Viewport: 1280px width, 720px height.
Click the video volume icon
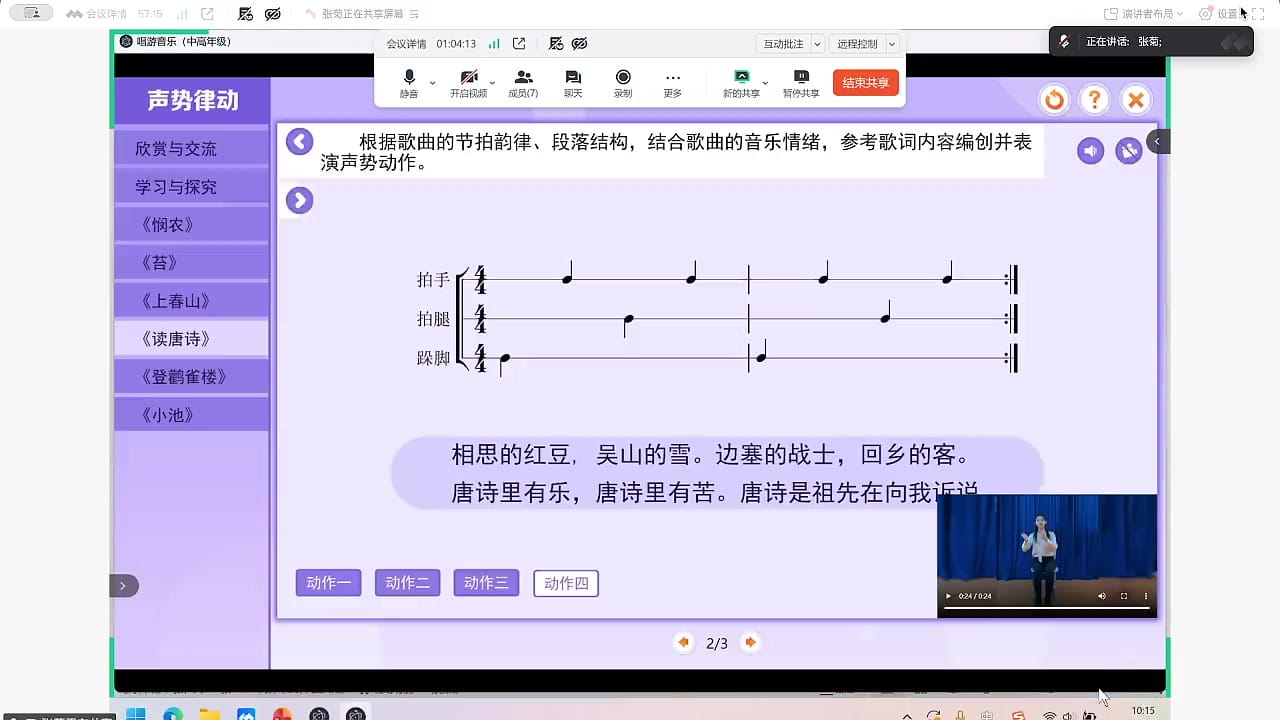[x=1102, y=596]
